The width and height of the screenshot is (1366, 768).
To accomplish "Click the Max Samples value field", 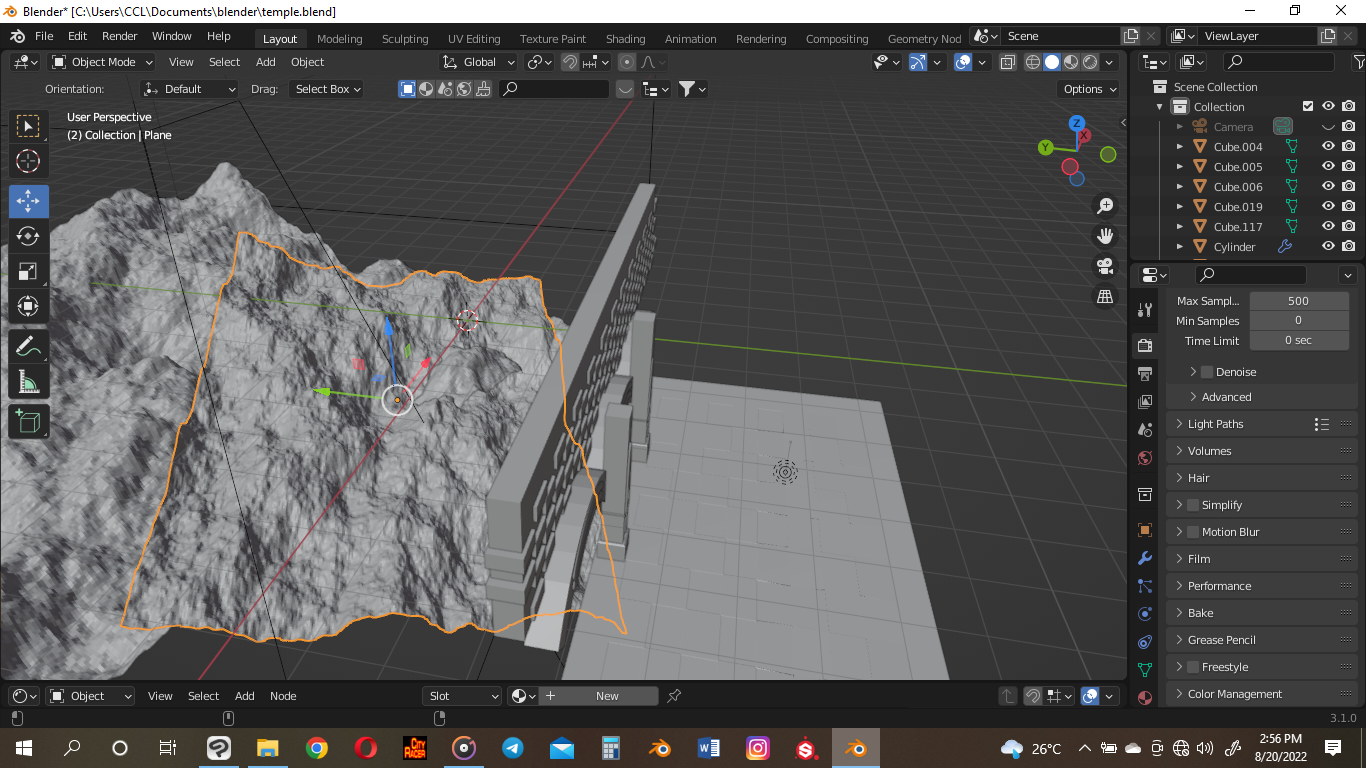I will click(x=1299, y=301).
